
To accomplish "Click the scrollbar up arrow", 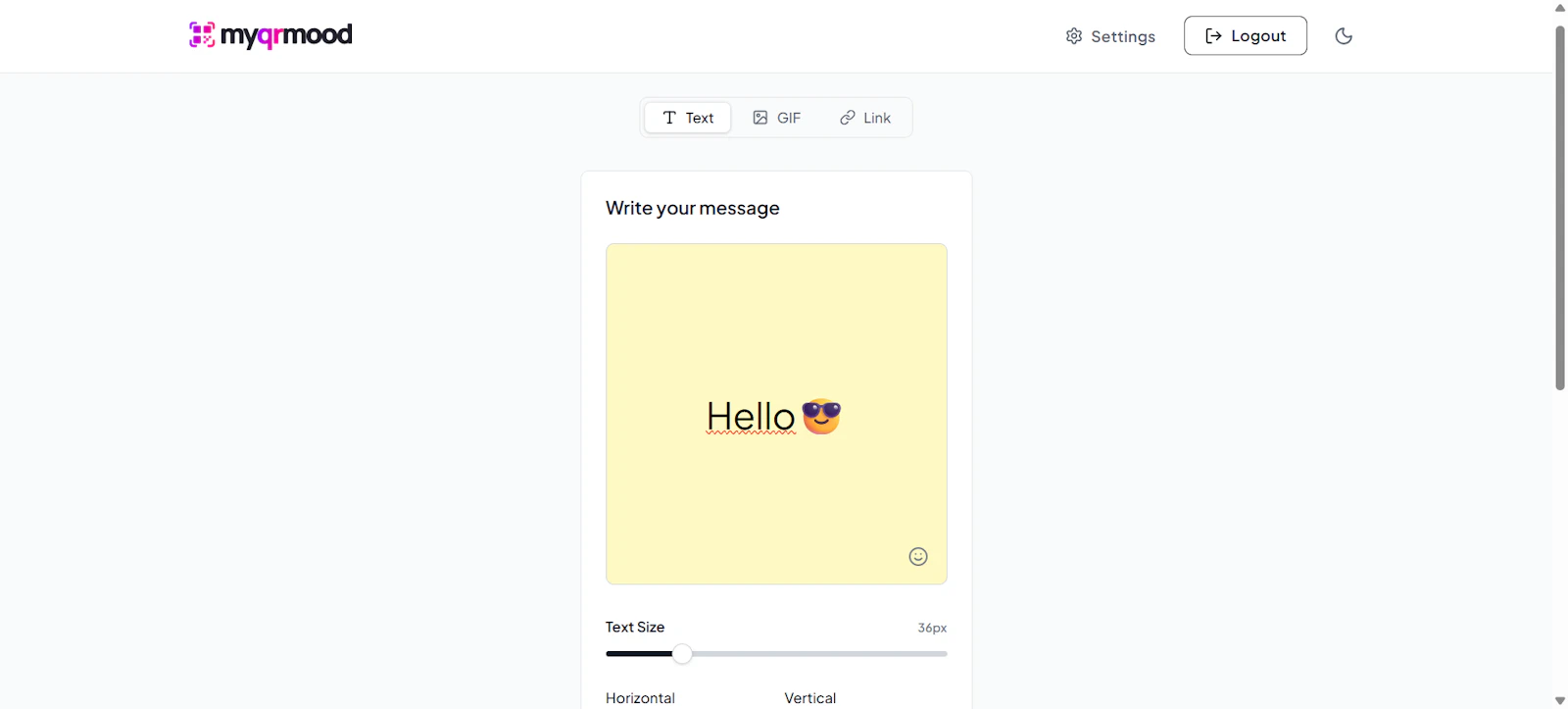I will click(x=1560, y=8).
